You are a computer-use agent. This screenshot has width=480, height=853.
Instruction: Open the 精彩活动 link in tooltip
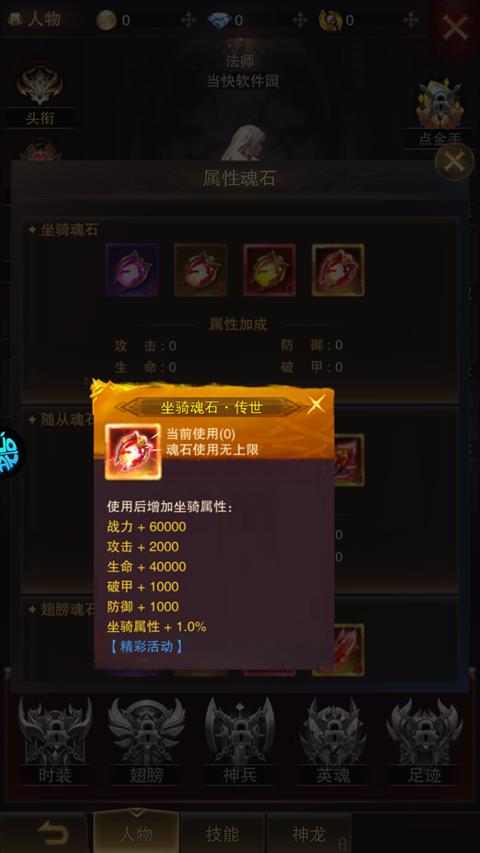145,647
